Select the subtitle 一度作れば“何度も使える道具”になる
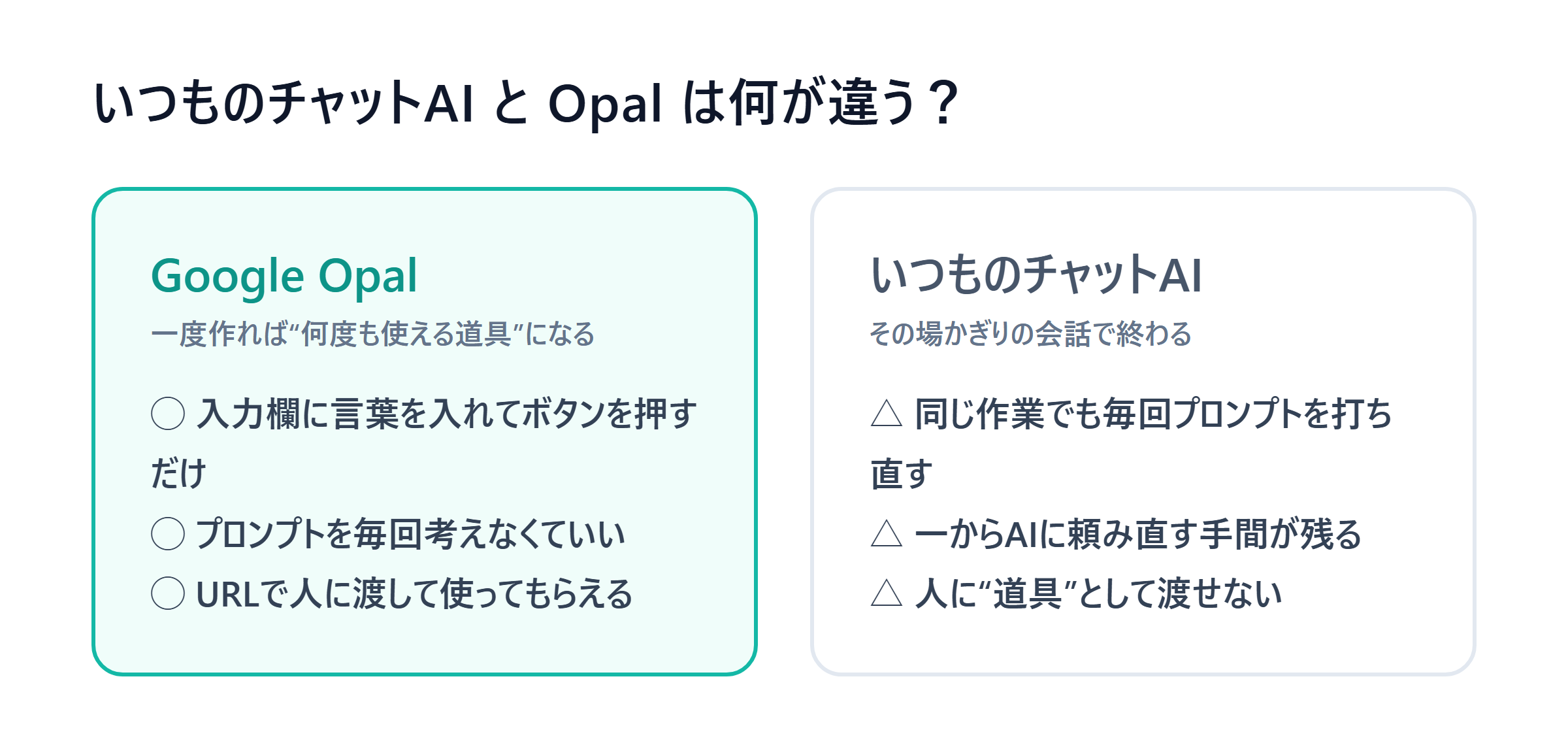Viewport: 1568px width, 732px height. pyautogui.click(x=373, y=334)
